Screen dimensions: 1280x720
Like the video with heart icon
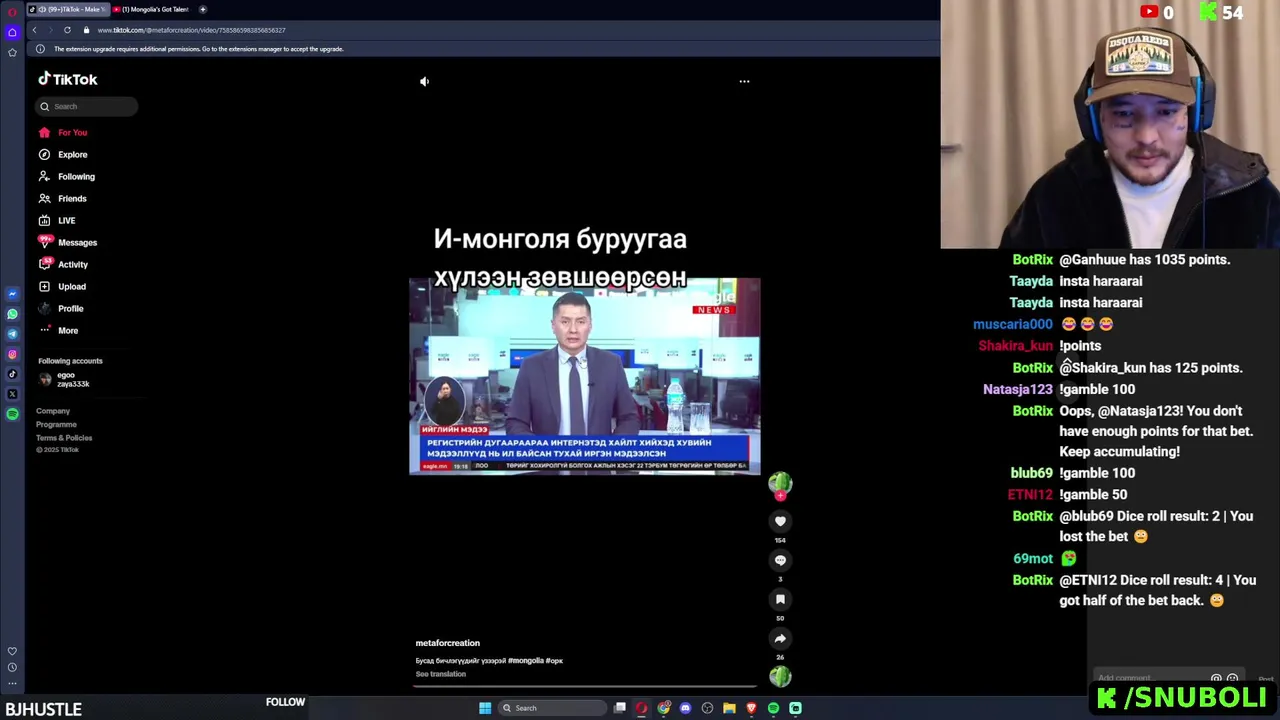[780, 521]
